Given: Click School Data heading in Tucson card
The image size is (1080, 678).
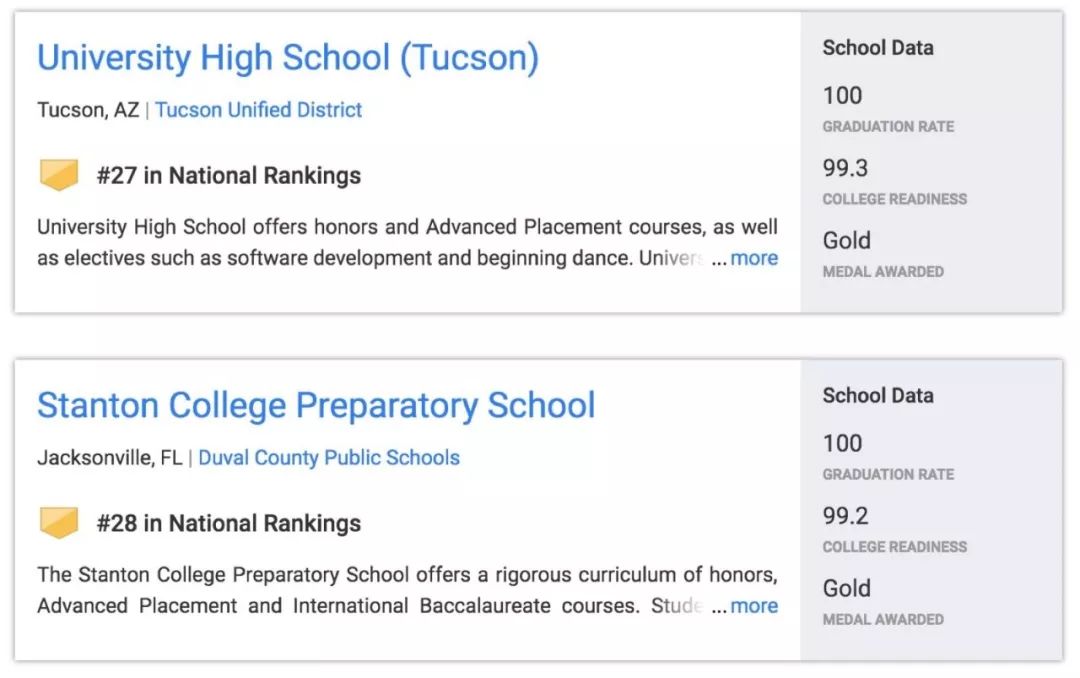Looking at the screenshot, I should point(878,48).
